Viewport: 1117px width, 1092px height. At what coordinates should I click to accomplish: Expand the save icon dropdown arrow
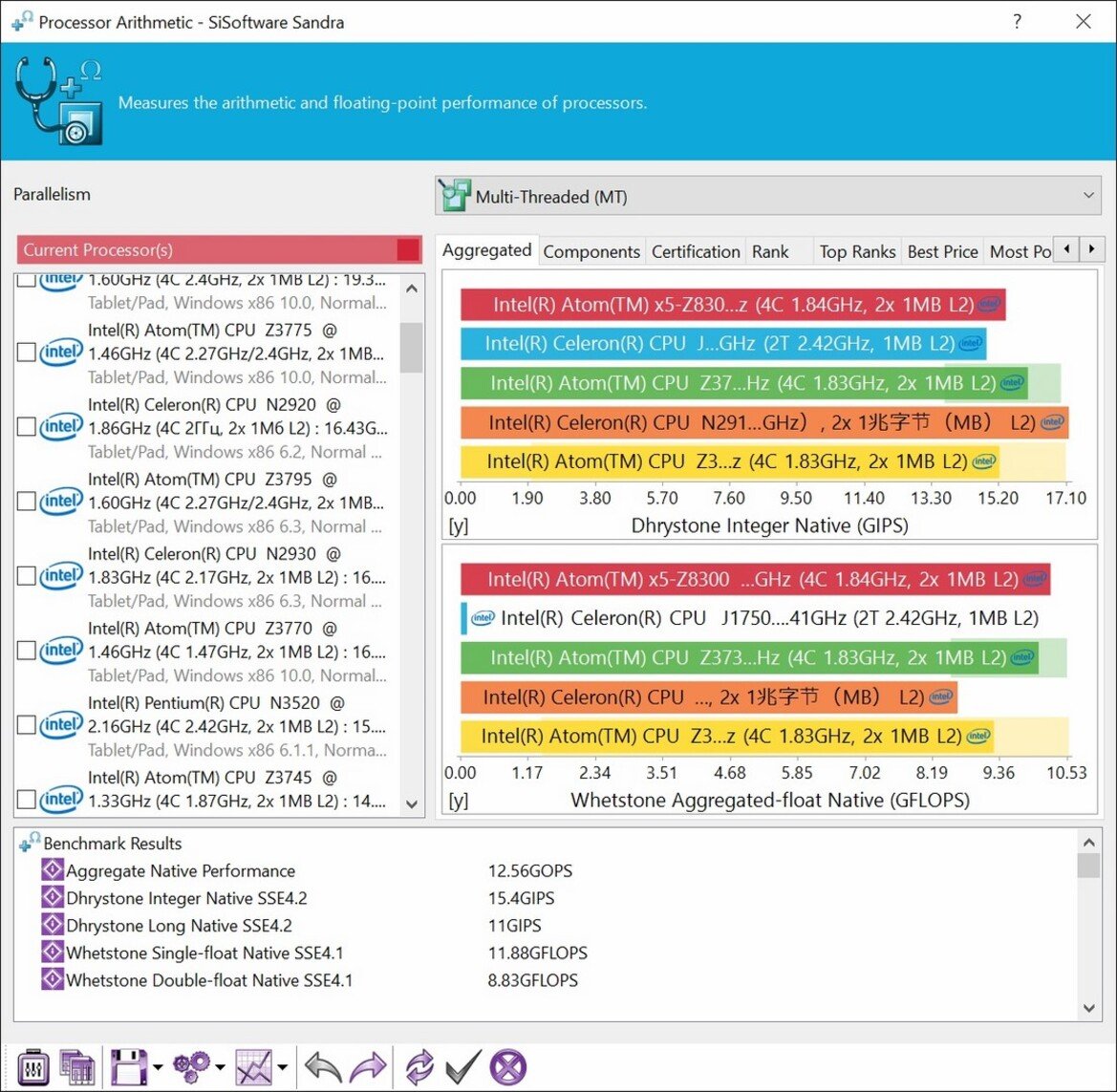(158, 1067)
